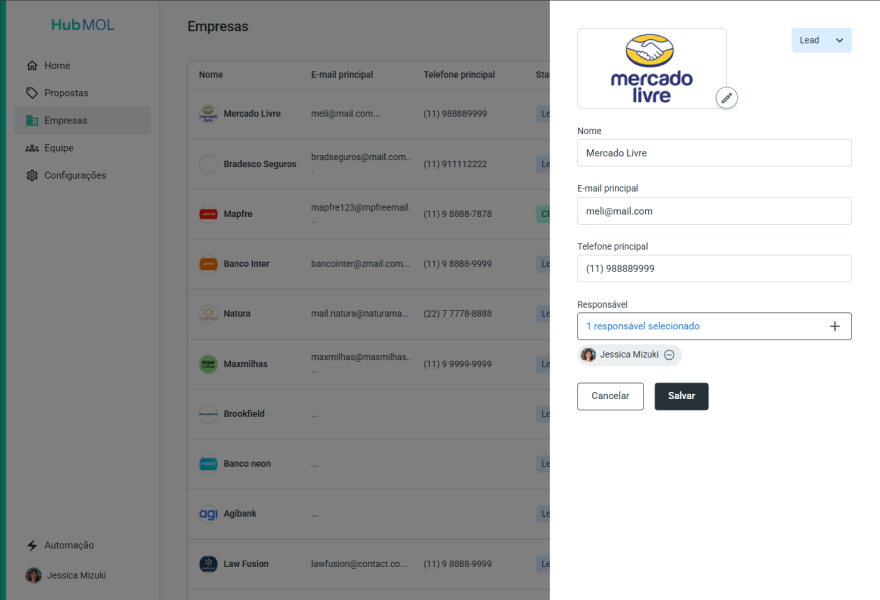This screenshot has height=600, width=880.
Task: Click Natura company name
Action: [x=237, y=314]
